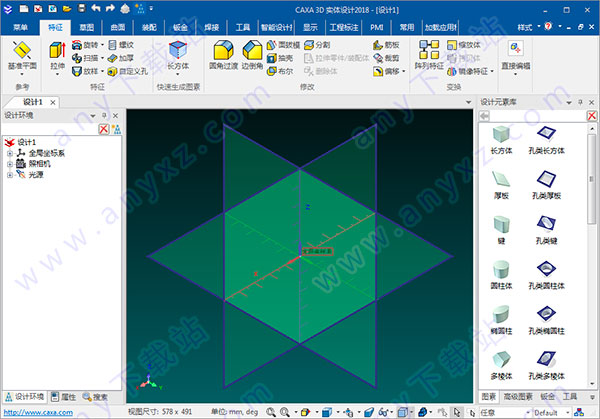The width and height of the screenshot is (600, 419).
Task: Close the 设计1 document tab
Action: click(53, 103)
